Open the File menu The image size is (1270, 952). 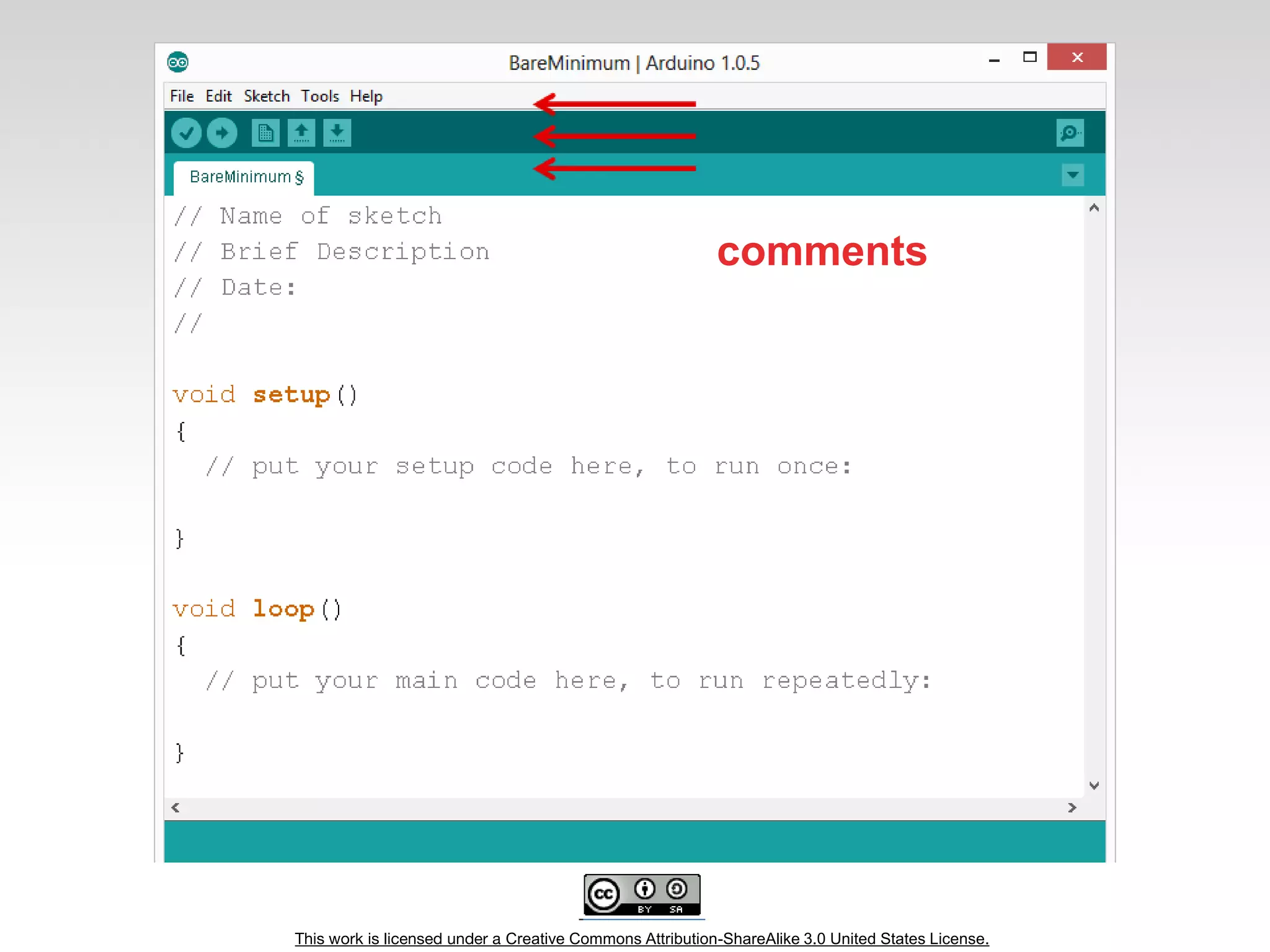(182, 96)
